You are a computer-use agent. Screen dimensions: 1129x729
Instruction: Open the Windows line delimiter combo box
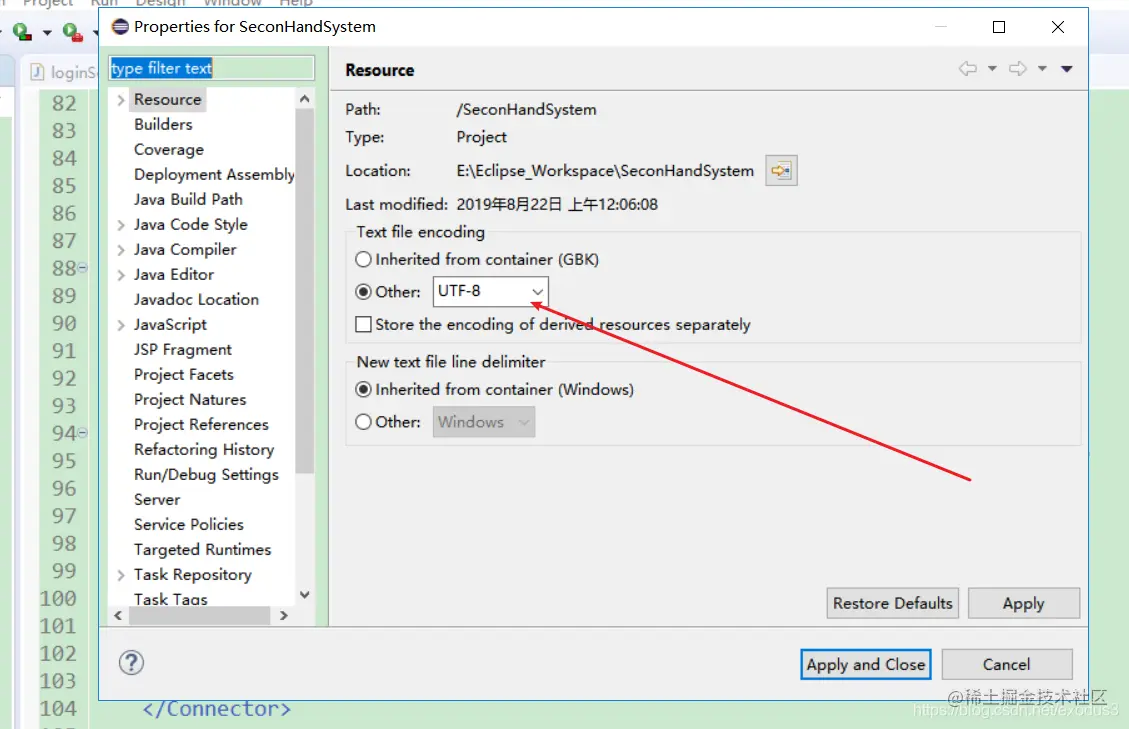484,422
